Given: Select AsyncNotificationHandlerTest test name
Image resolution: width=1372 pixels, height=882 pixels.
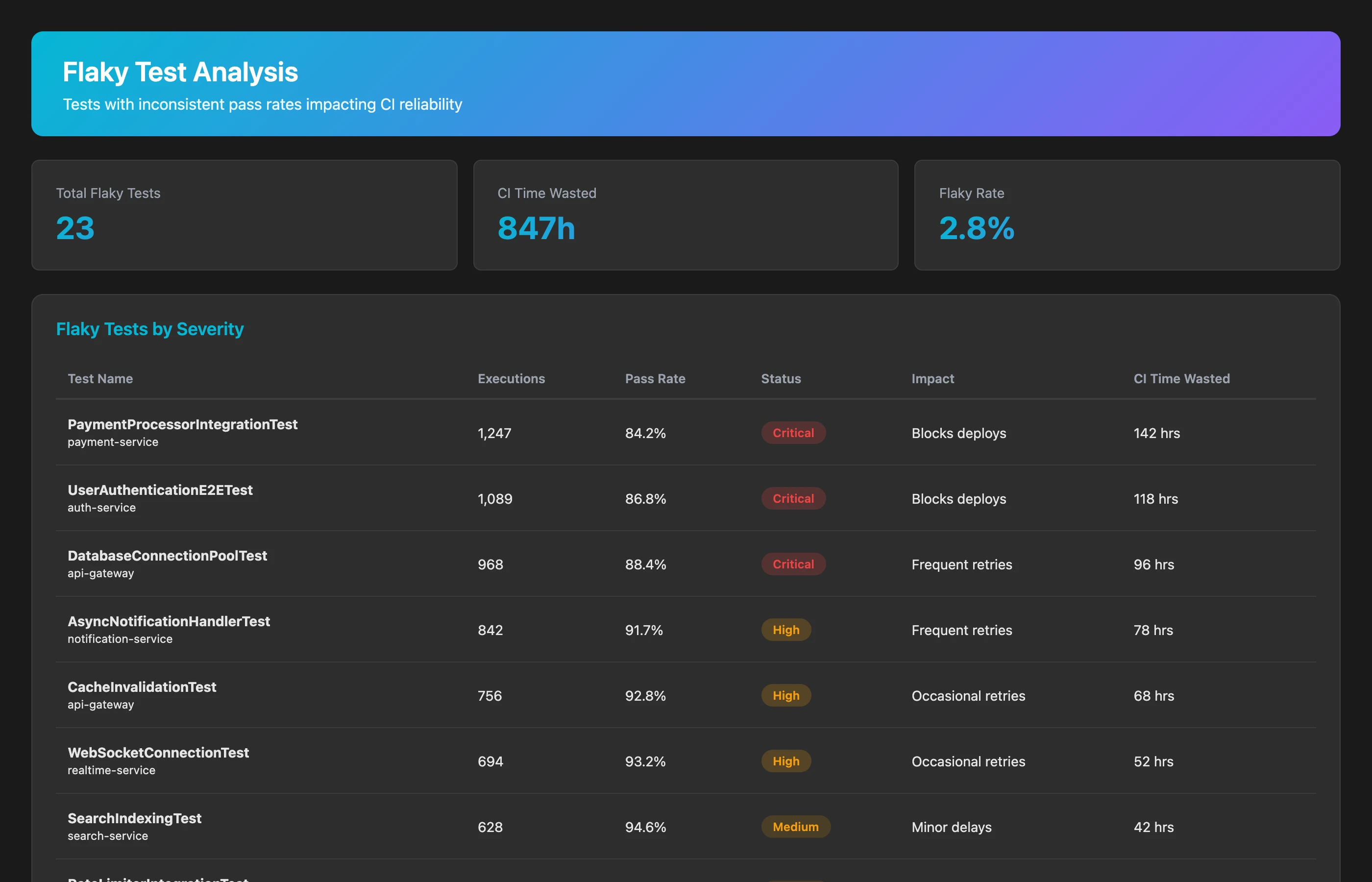Looking at the screenshot, I should [169, 621].
